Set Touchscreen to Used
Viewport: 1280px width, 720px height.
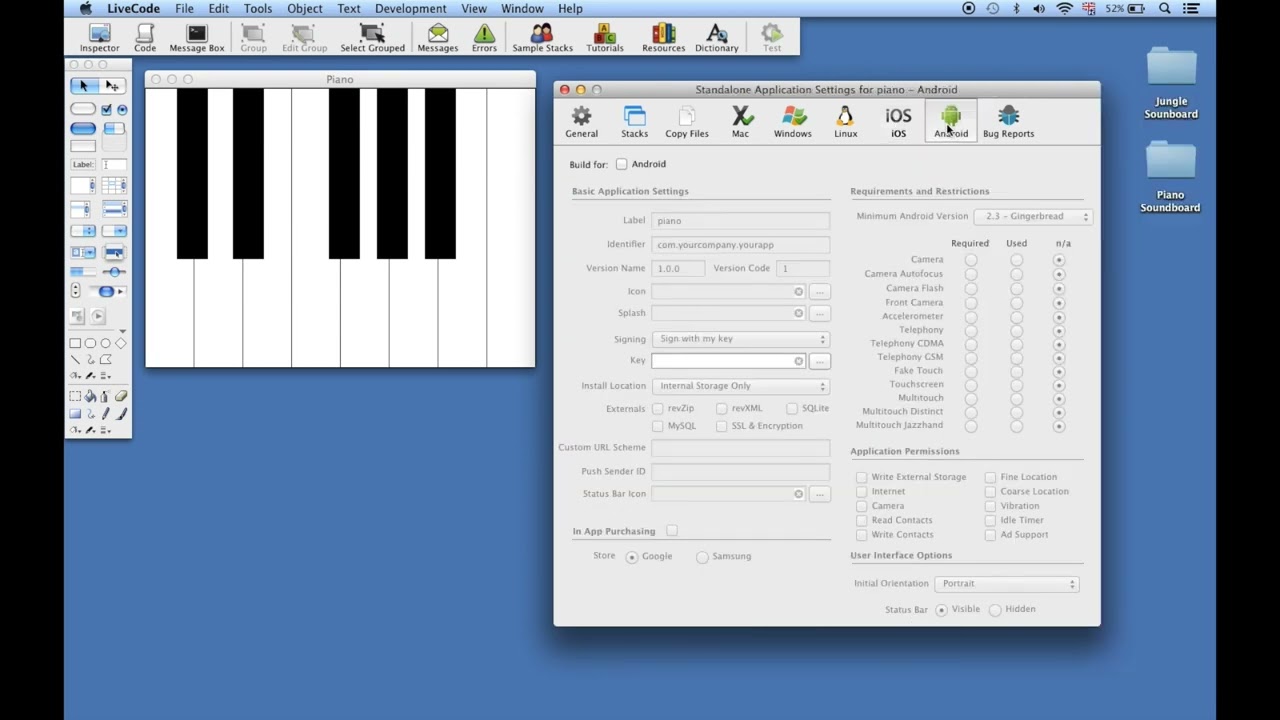tap(1016, 385)
